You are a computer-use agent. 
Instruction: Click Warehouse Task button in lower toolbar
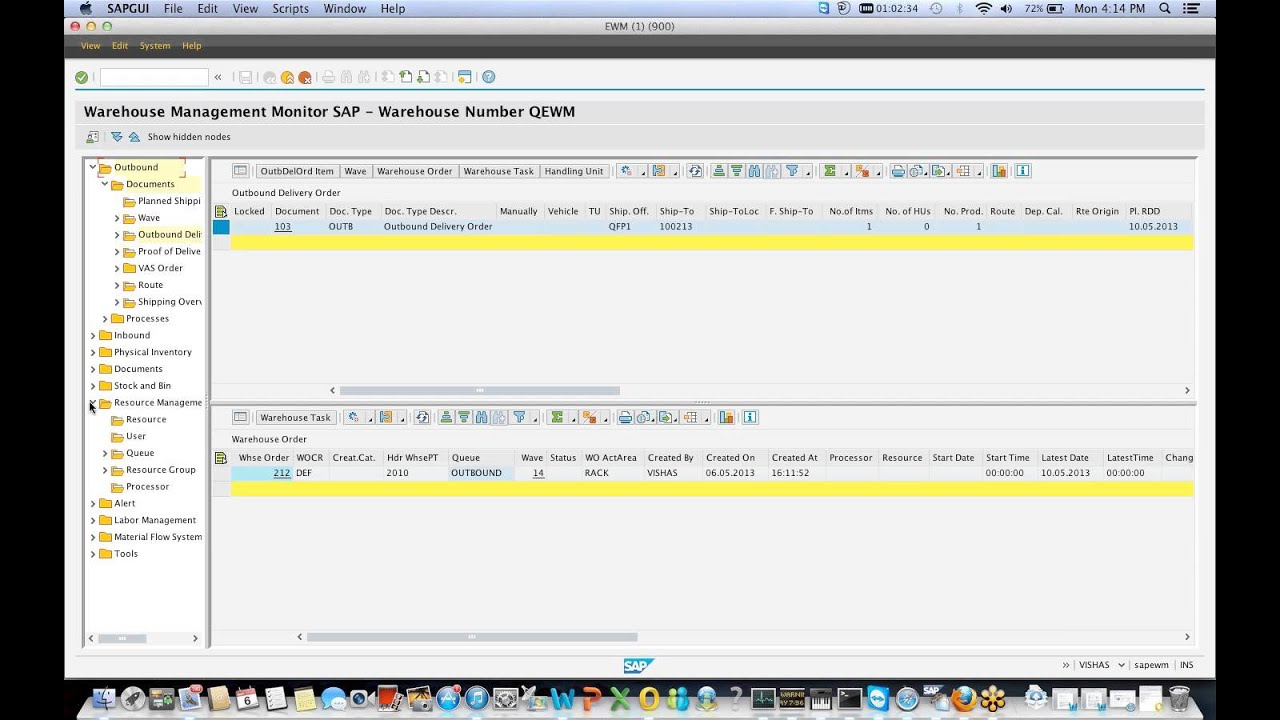(x=295, y=418)
